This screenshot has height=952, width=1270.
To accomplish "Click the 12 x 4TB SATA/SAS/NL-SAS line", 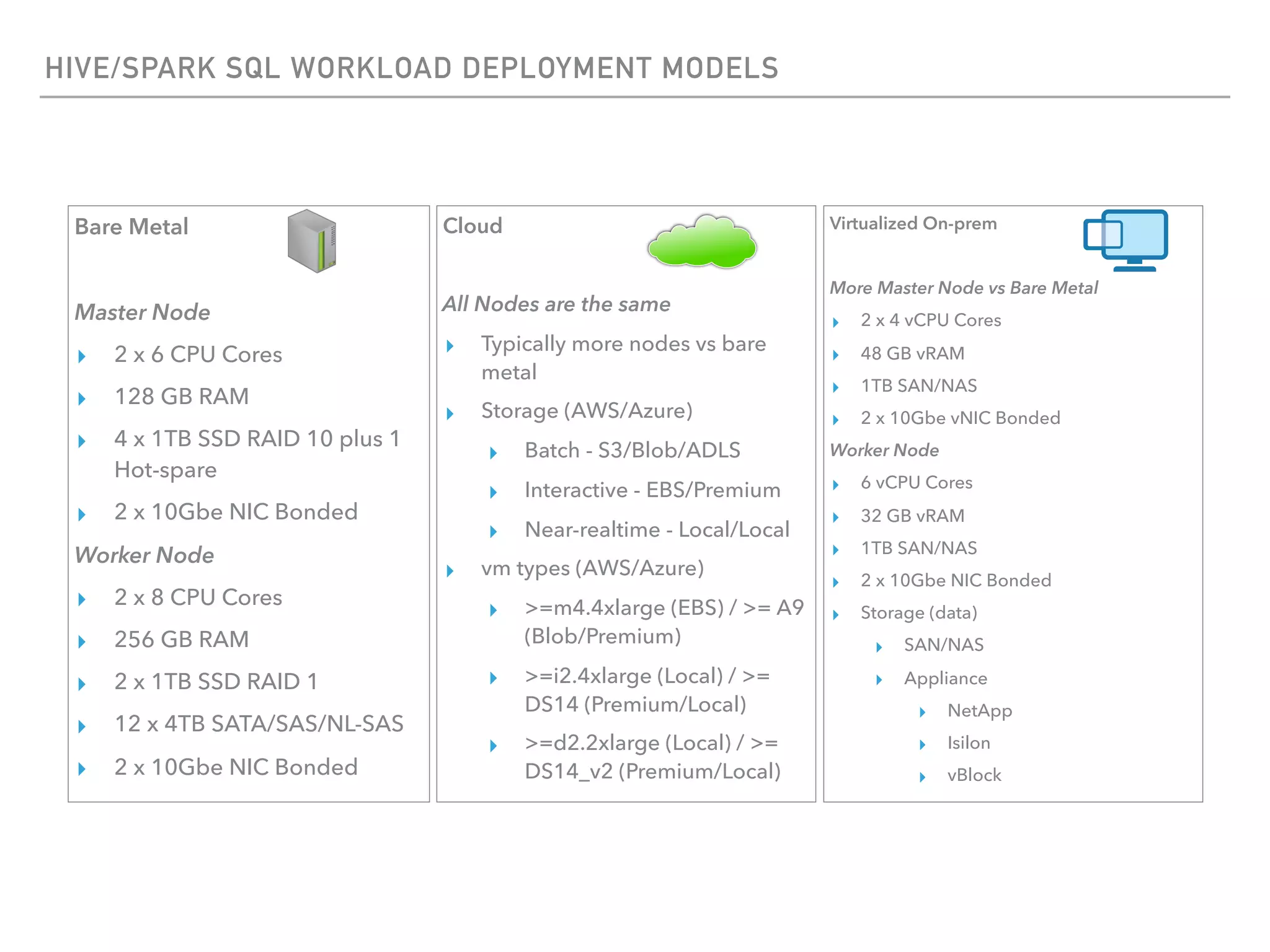I will (259, 723).
